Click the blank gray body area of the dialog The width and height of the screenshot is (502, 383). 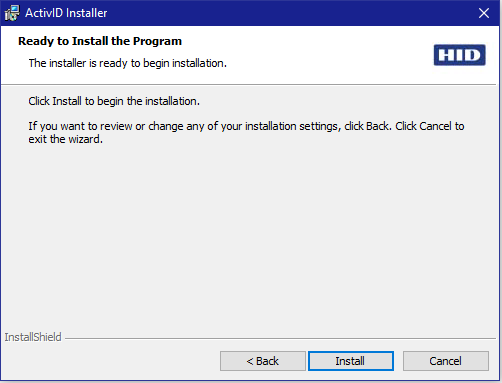coord(250,233)
